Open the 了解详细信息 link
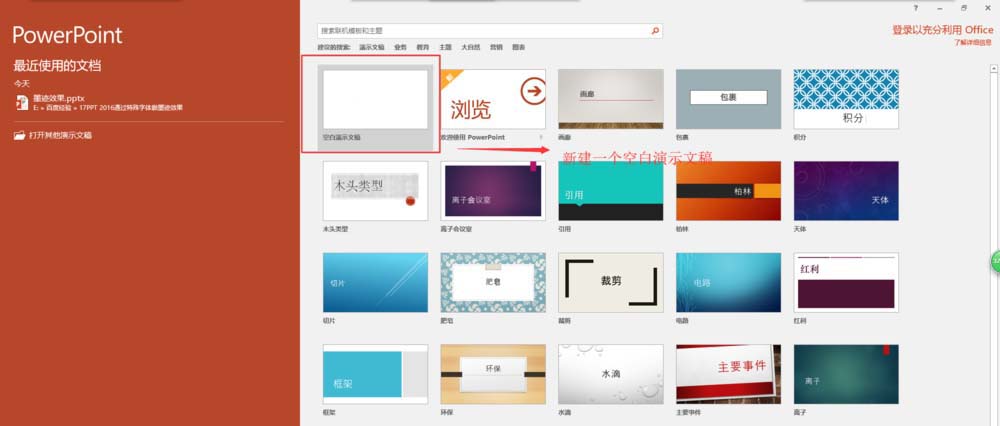The image size is (1000, 426). pyautogui.click(x=973, y=42)
